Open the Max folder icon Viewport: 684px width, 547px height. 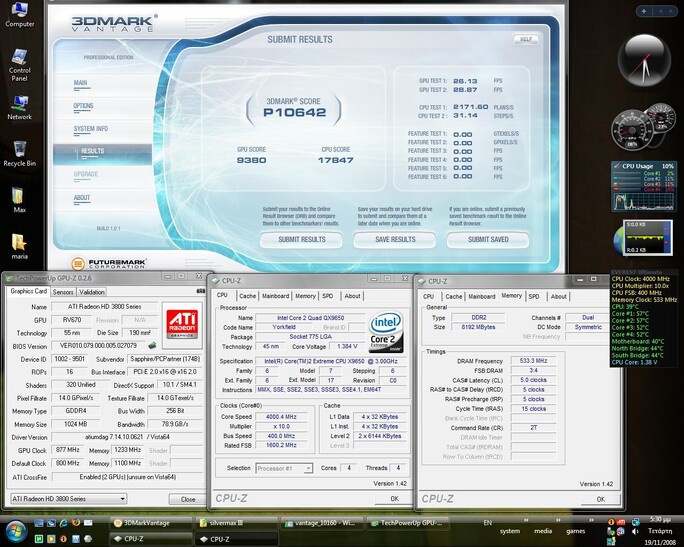[x=19, y=200]
